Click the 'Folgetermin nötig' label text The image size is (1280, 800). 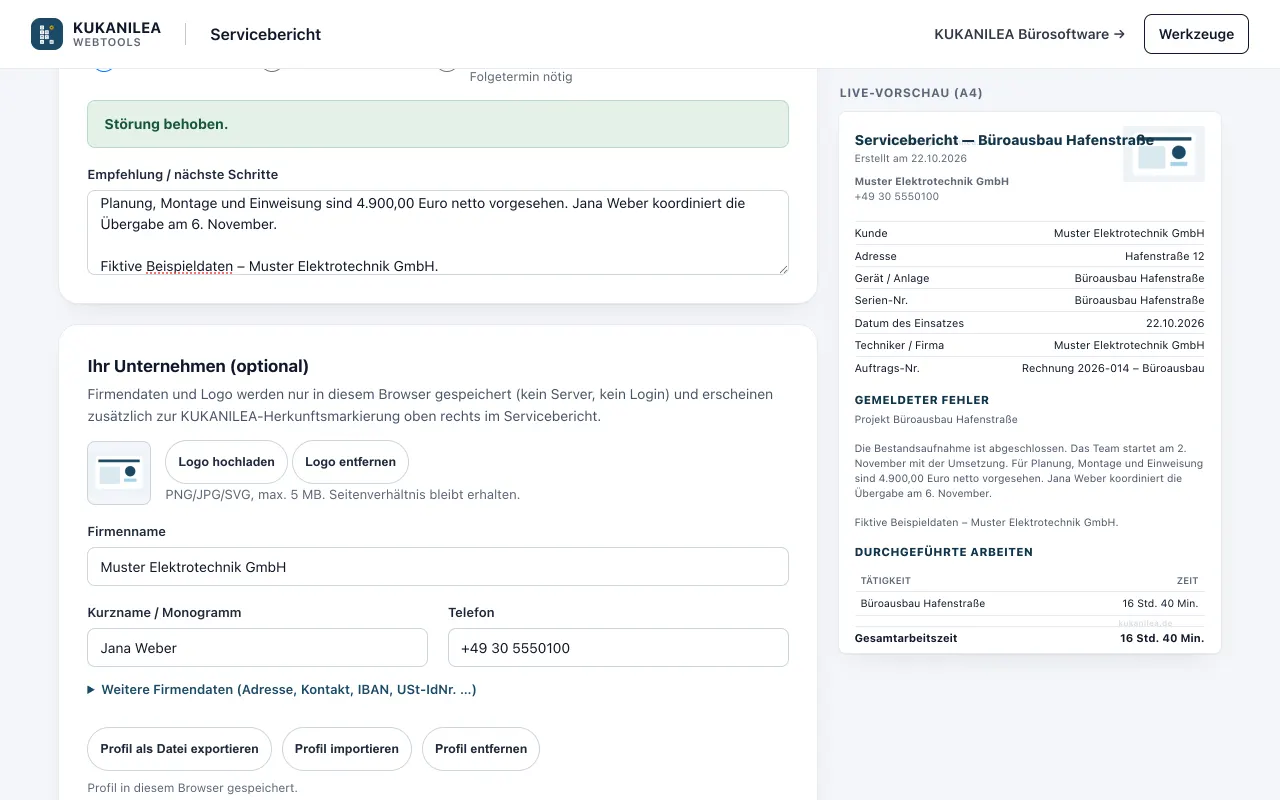(521, 77)
